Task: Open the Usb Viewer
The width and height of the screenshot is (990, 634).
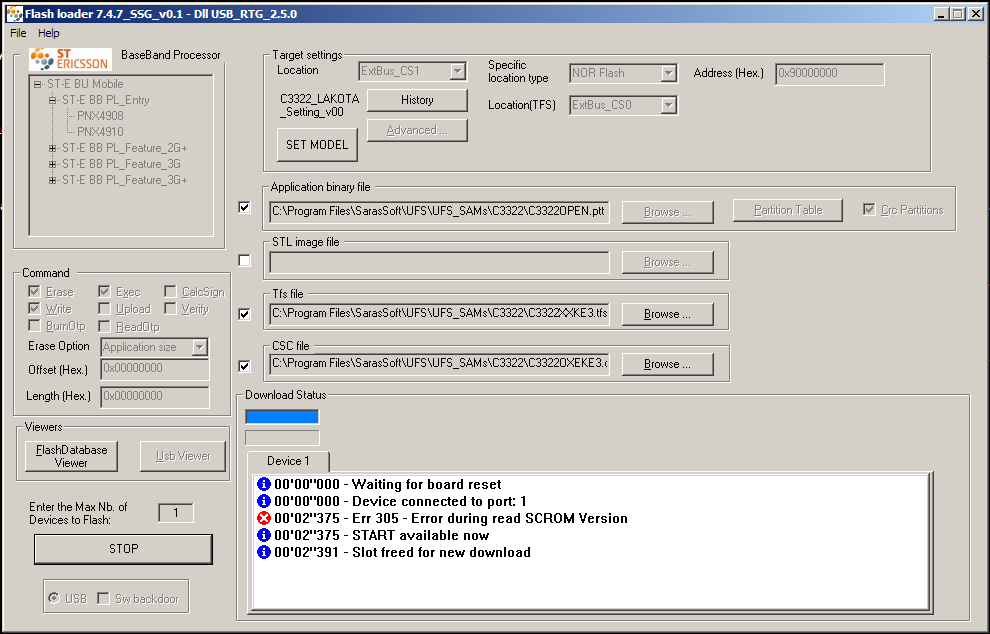Action: click(182, 456)
